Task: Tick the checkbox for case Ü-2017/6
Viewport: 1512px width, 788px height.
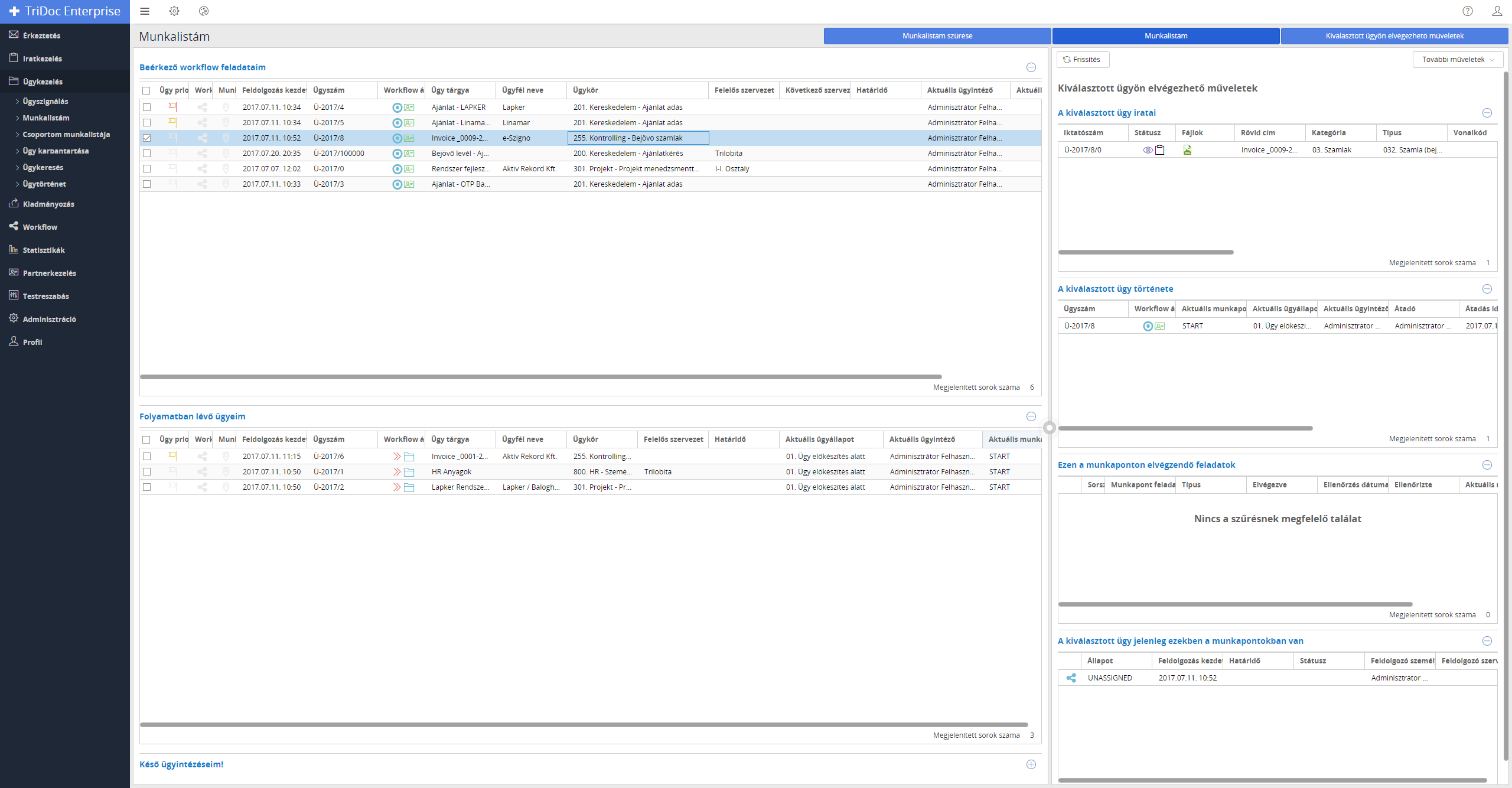Action: [147, 457]
